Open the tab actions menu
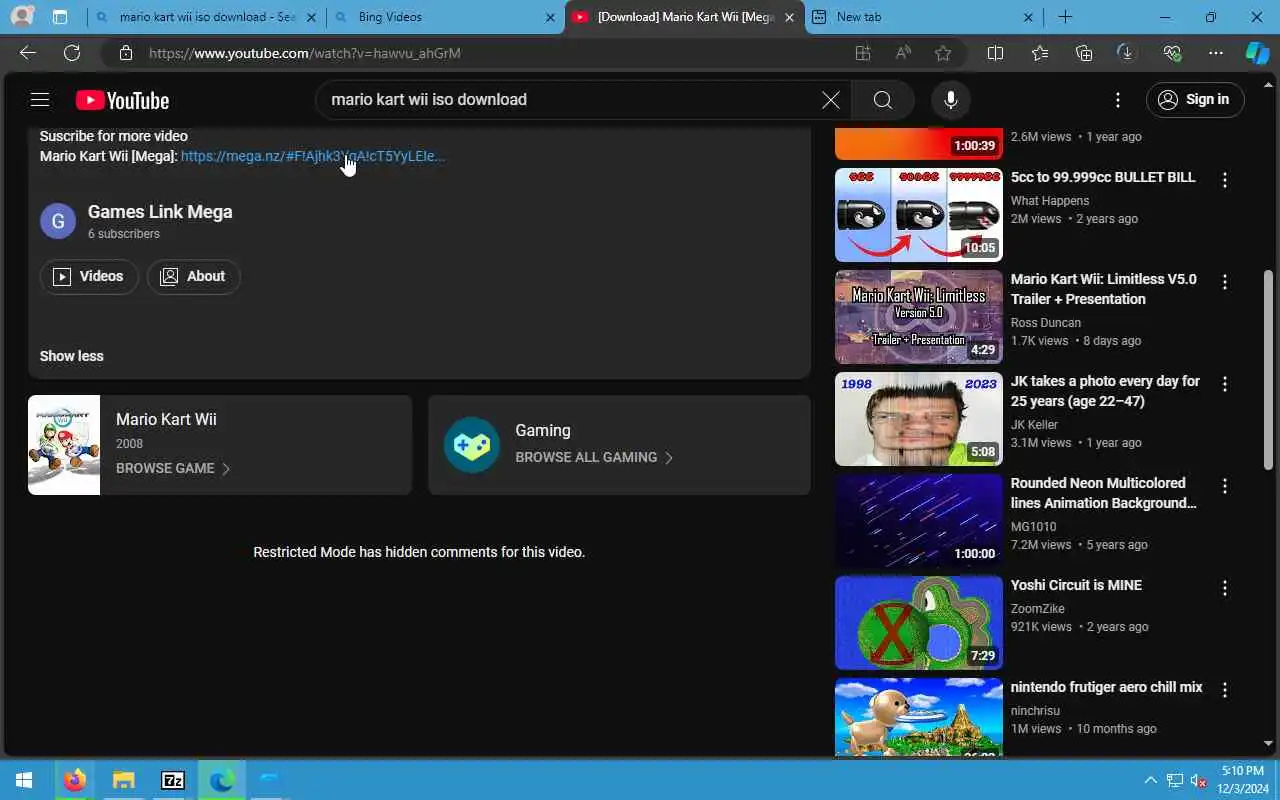This screenshot has height=800, width=1280. (x=60, y=17)
